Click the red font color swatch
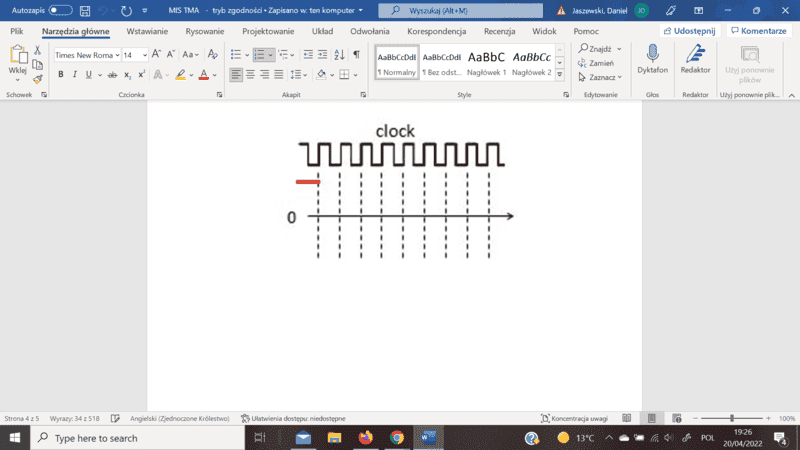The image size is (800, 450). [x=203, y=75]
